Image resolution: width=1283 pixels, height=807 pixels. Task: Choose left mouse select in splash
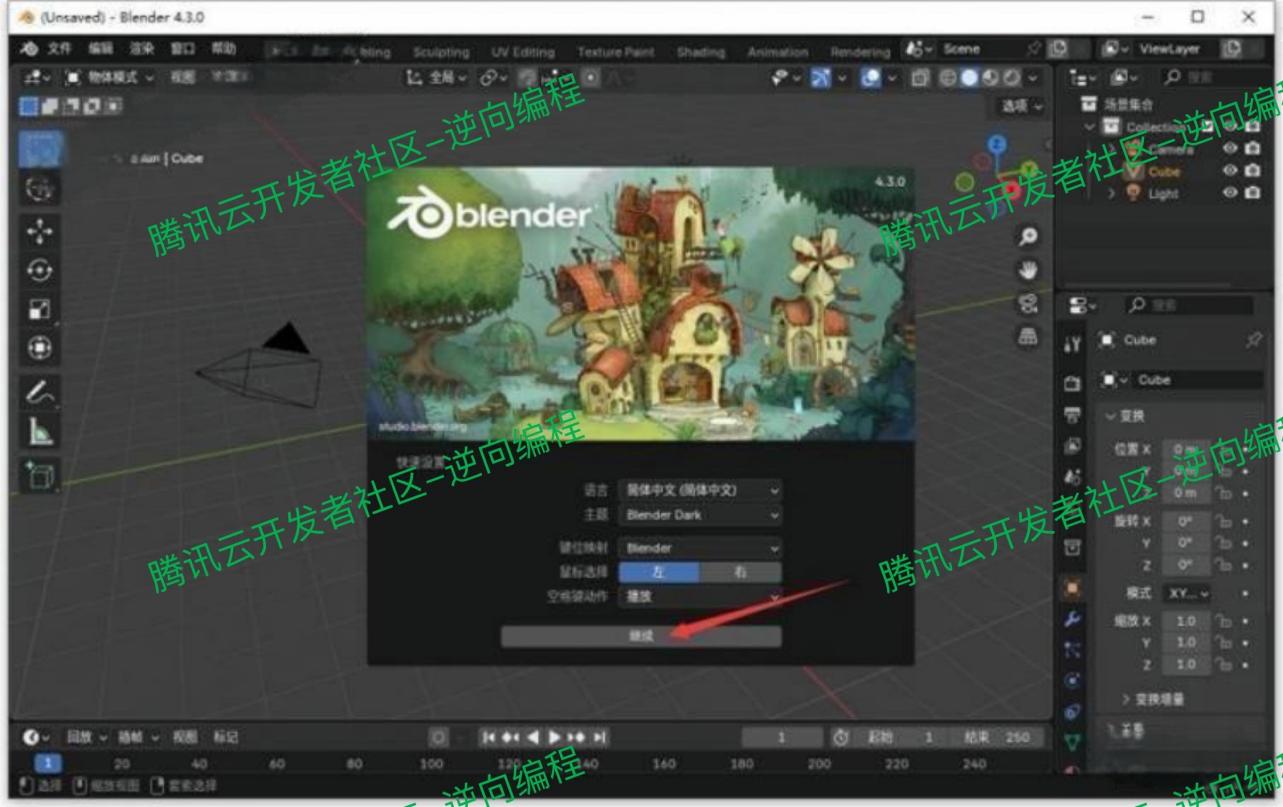[x=659, y=572]
